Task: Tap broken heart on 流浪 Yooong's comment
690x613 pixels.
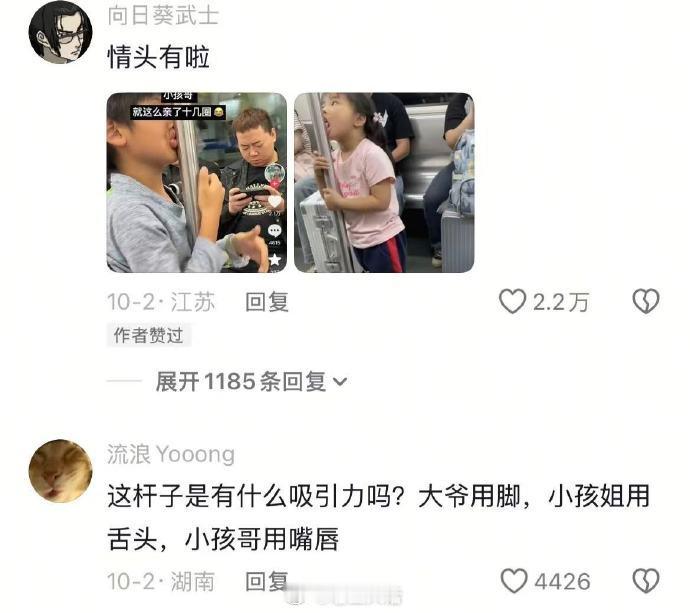Action: click(x=646, y=581)
